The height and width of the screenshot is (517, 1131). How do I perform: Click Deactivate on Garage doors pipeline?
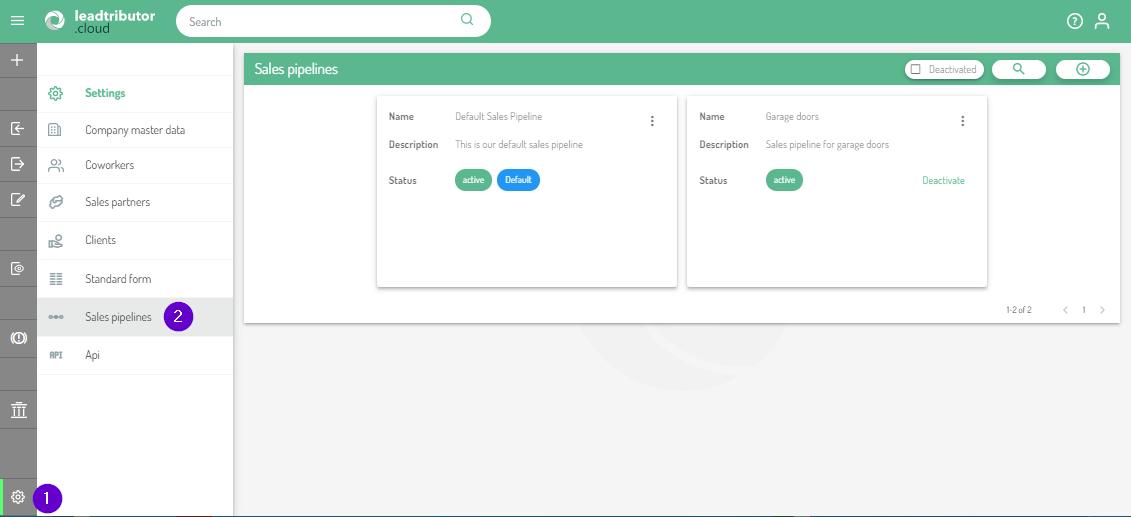coord(943,181)
